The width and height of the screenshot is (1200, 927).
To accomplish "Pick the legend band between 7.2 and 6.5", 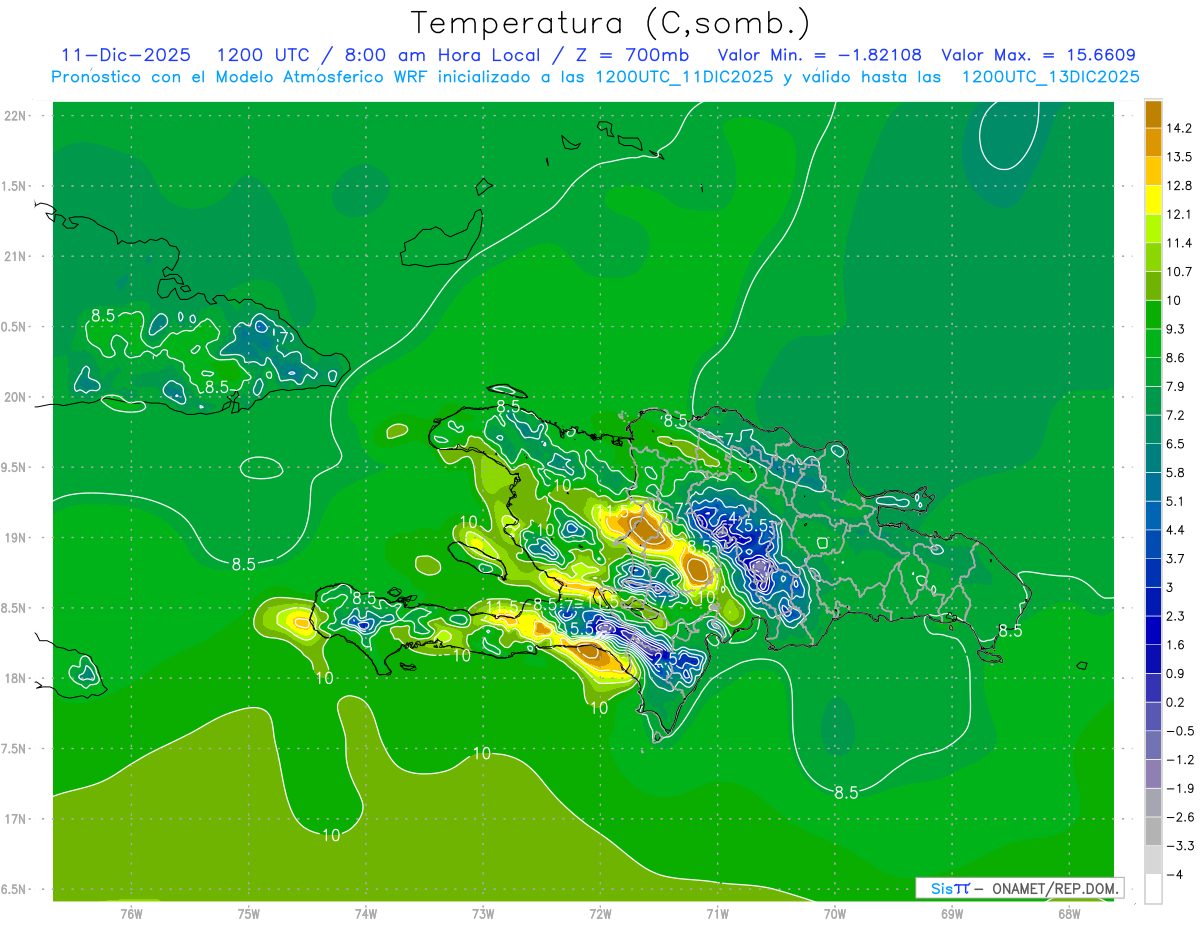I will click(x=1153, y=430).
